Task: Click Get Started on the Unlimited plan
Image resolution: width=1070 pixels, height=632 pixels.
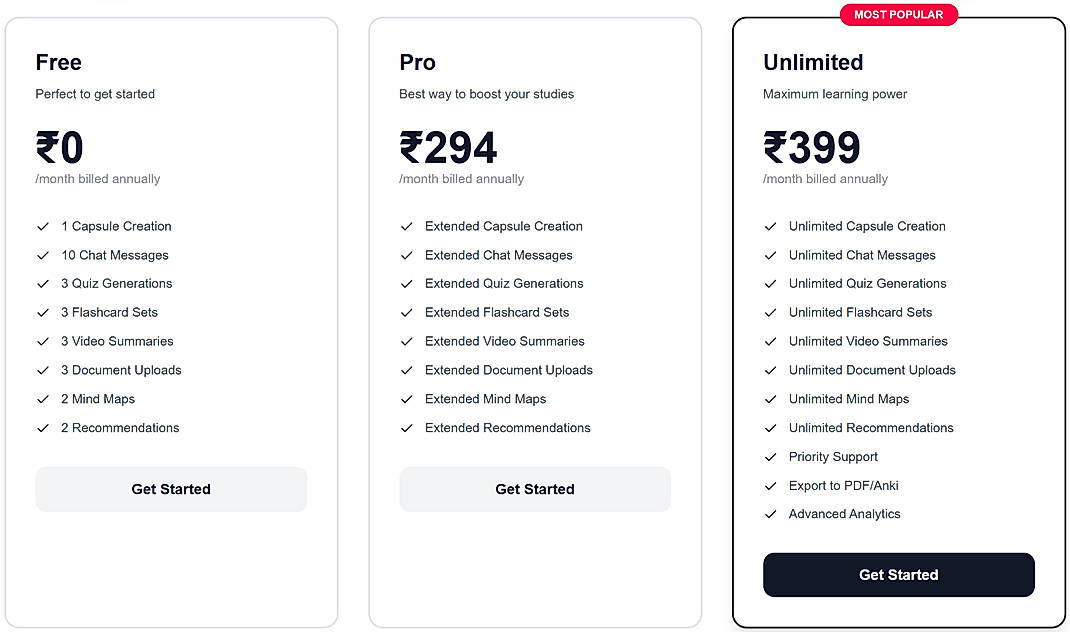Action: (x=898, y=575)
